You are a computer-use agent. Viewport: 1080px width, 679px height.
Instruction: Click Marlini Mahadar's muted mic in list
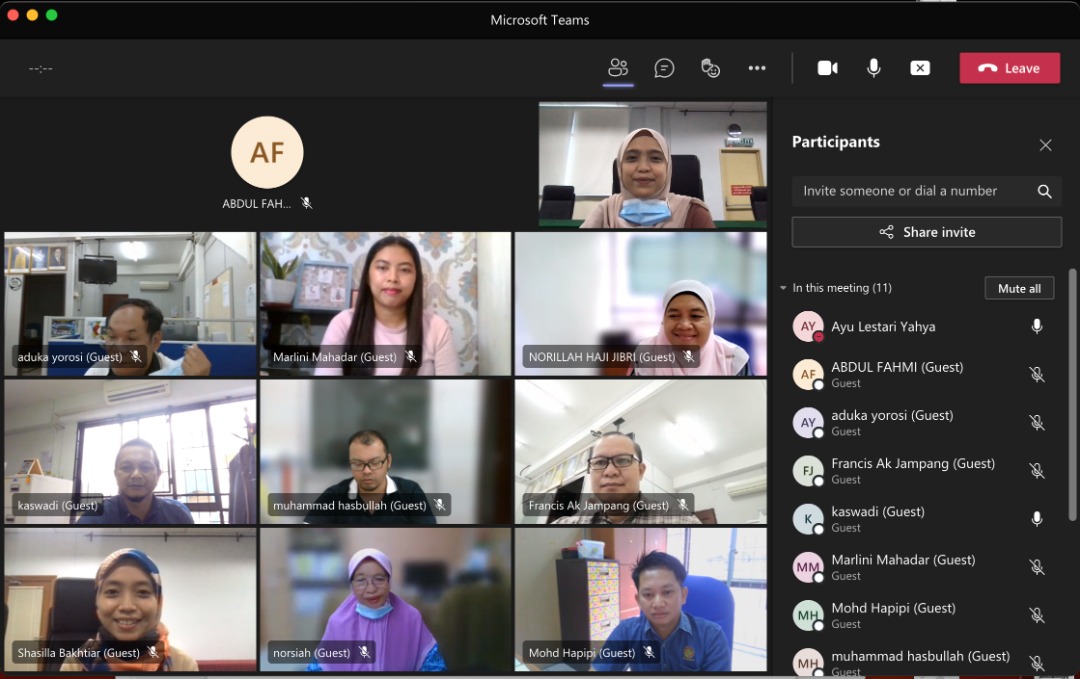1037,567
